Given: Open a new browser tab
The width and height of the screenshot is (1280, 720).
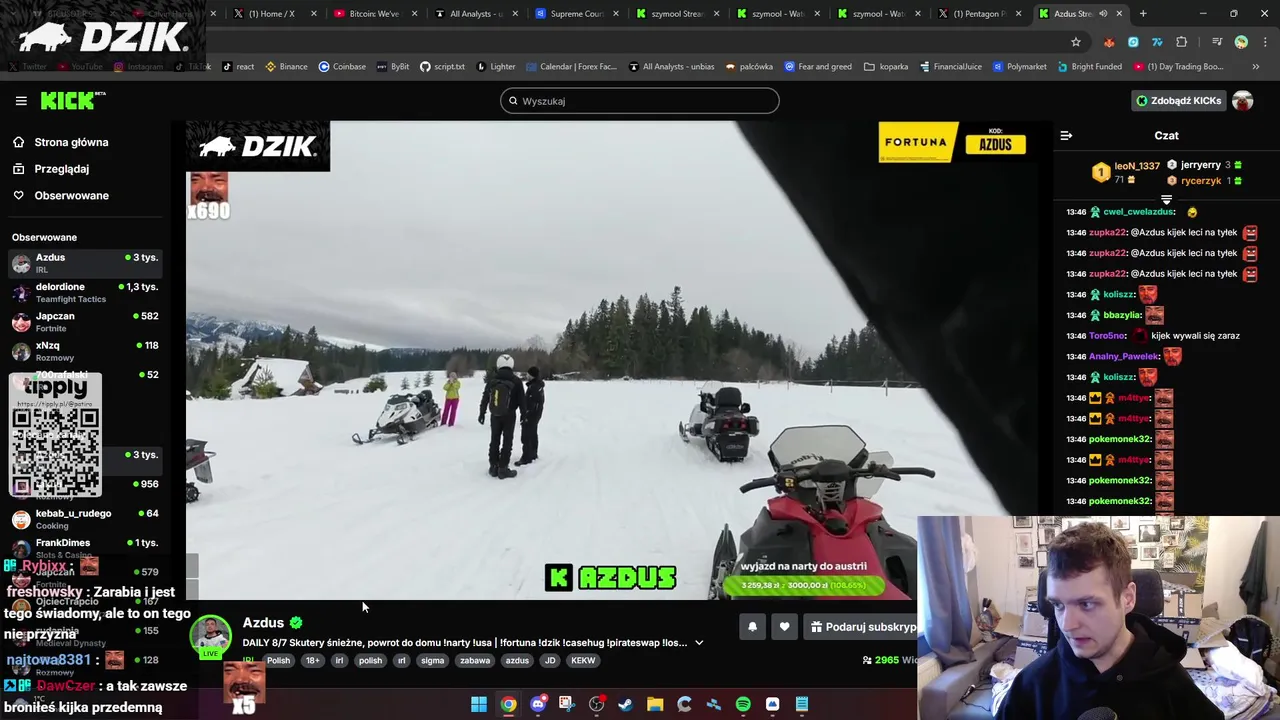Looking at the screenshot, I should point(1143,14).
